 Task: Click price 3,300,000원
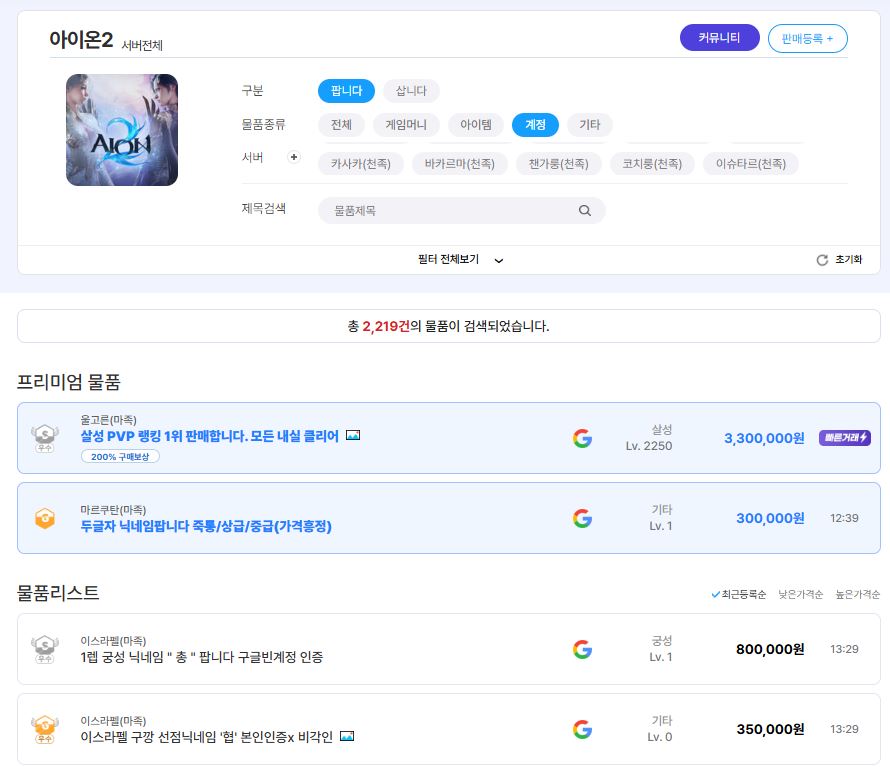[x=764, y=438]
